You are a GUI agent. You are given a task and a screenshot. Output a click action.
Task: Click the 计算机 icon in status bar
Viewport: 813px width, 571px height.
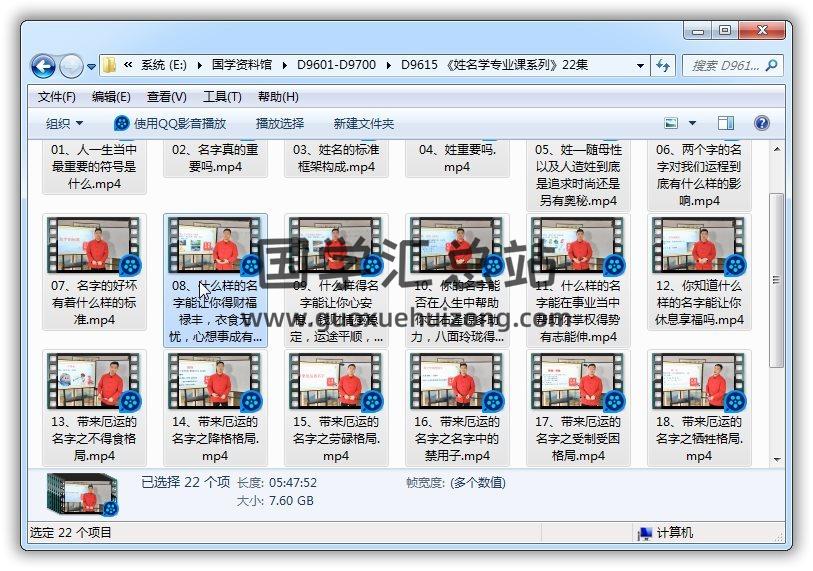(645, 533)
